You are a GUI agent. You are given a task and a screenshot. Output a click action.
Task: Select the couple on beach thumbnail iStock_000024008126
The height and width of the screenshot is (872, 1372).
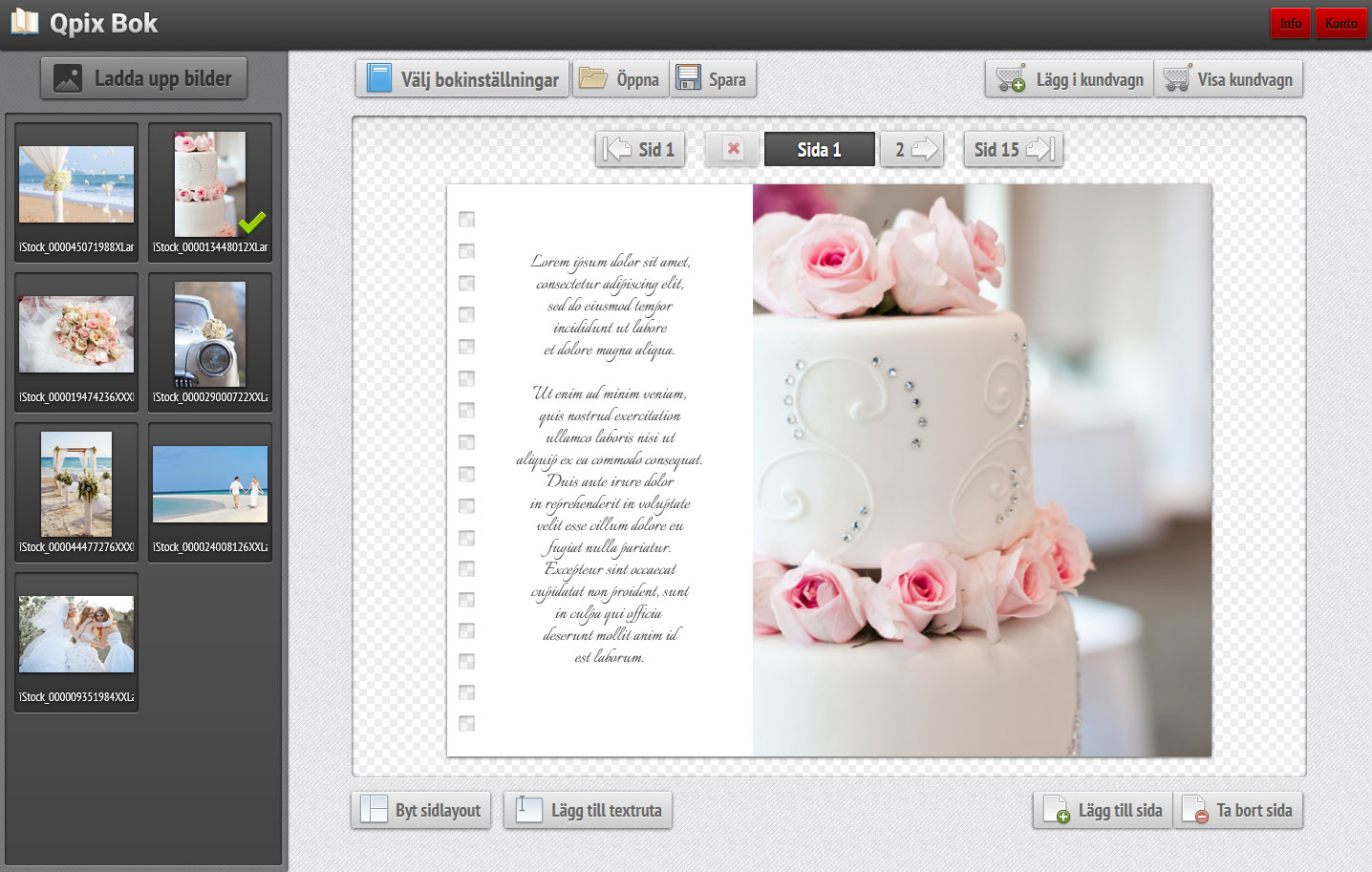click(x=210, y=491)
